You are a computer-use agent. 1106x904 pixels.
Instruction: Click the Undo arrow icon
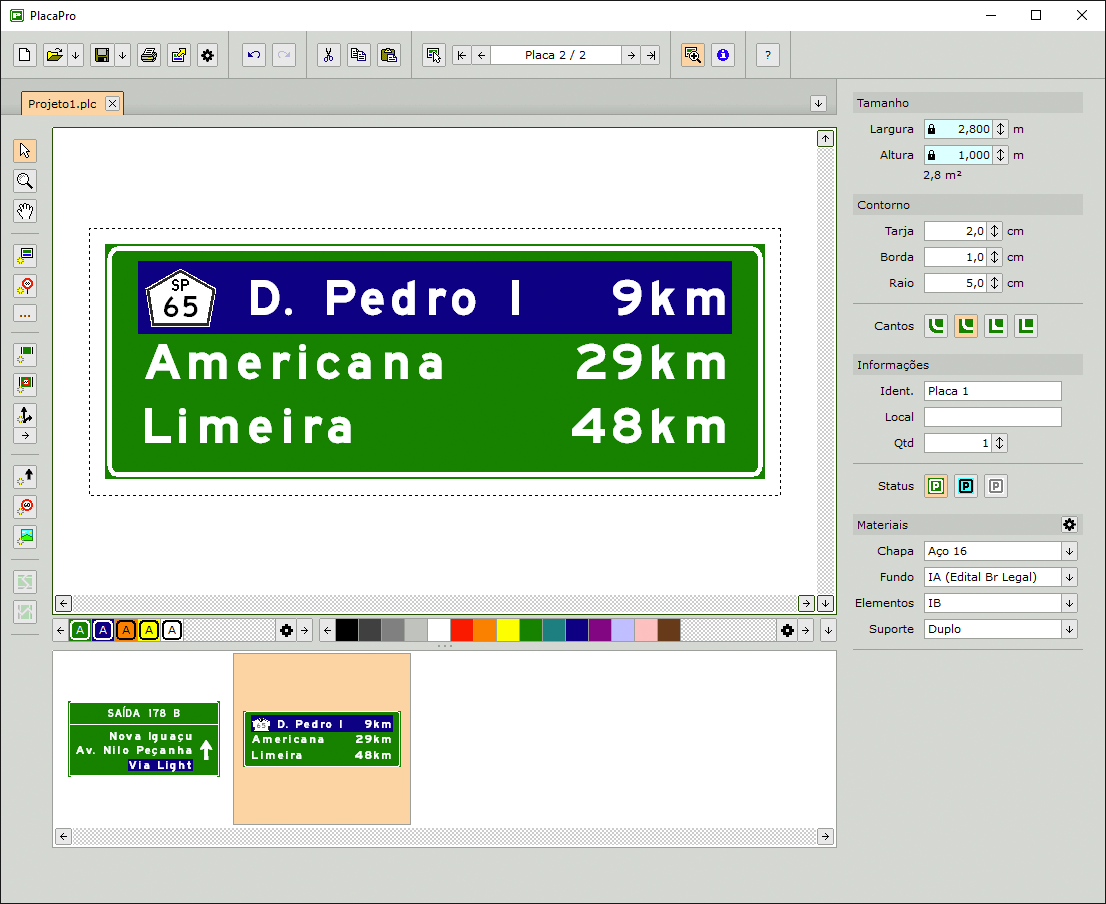[x=254, y=55]
